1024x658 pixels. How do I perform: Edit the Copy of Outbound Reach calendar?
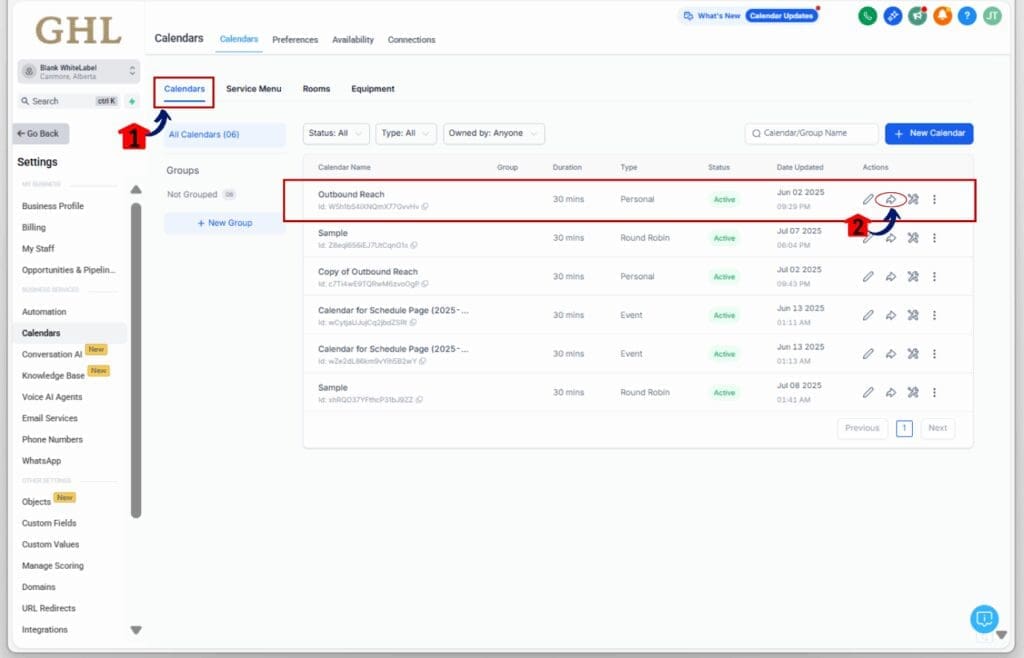pyautogui.click(x=868, y=277)
